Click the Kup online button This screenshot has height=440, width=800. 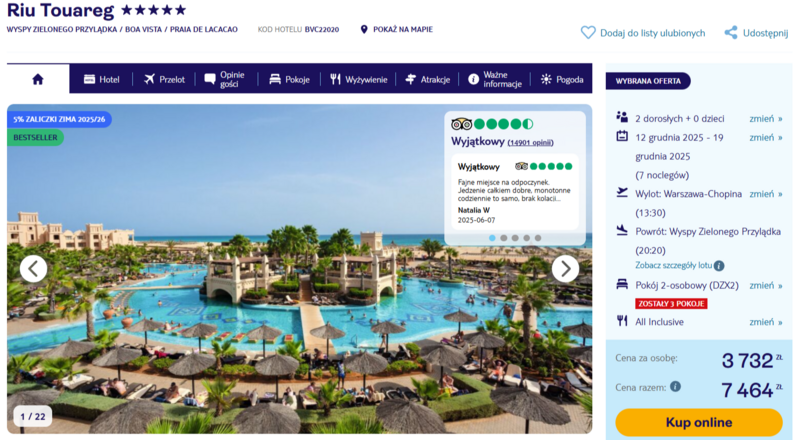pos(698,423)
